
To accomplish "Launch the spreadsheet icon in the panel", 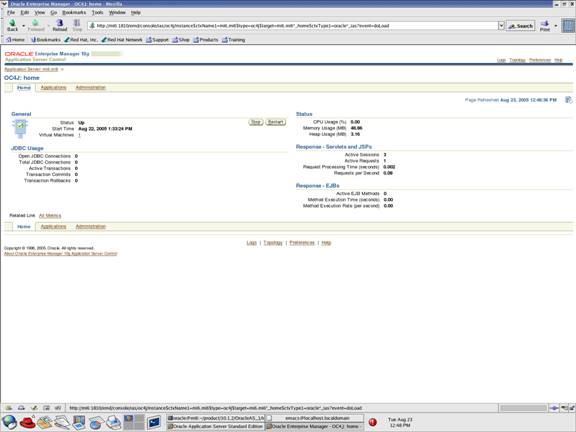I will (96, 422).
